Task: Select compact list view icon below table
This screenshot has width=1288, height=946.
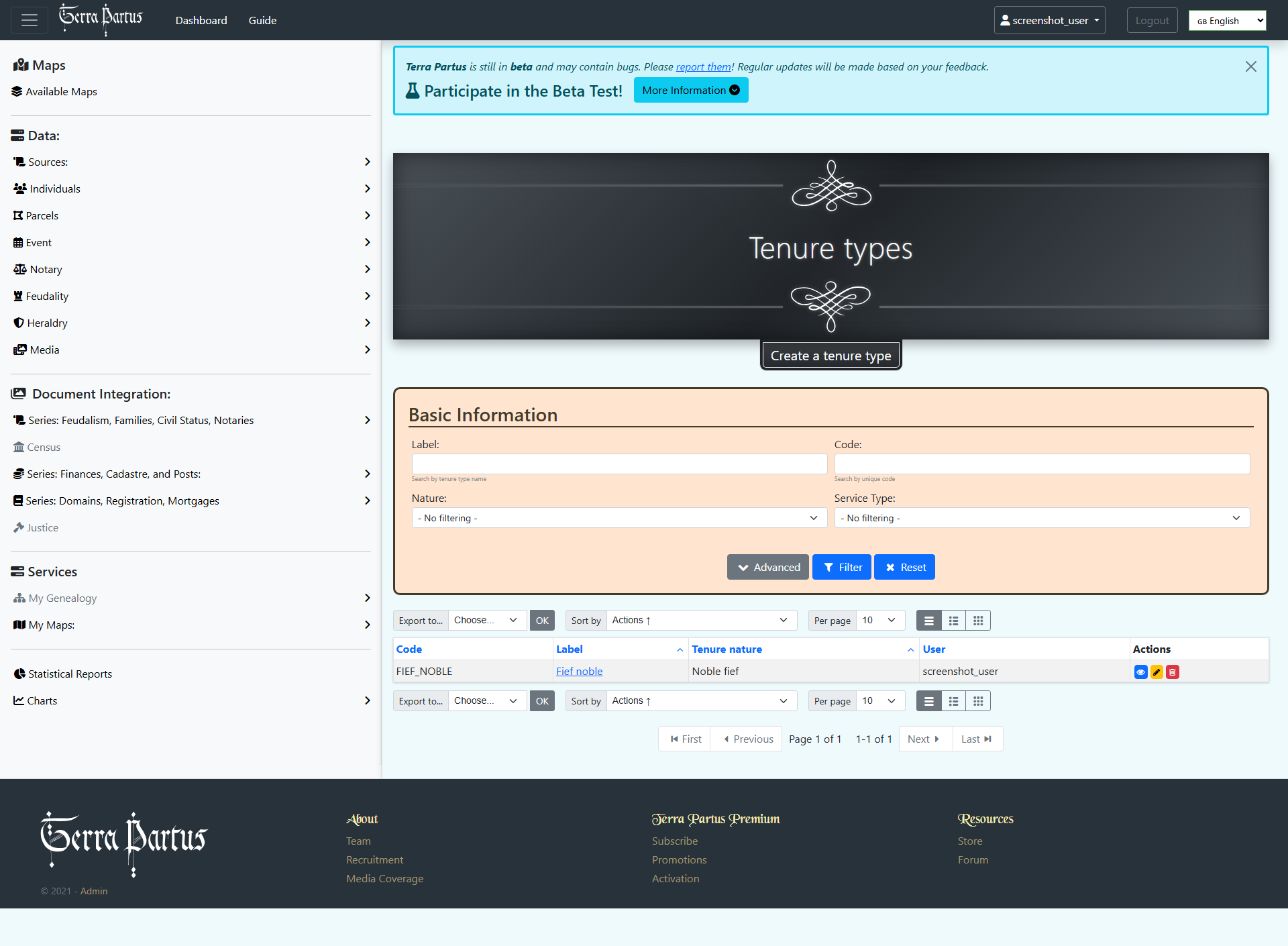Action: 929,701
